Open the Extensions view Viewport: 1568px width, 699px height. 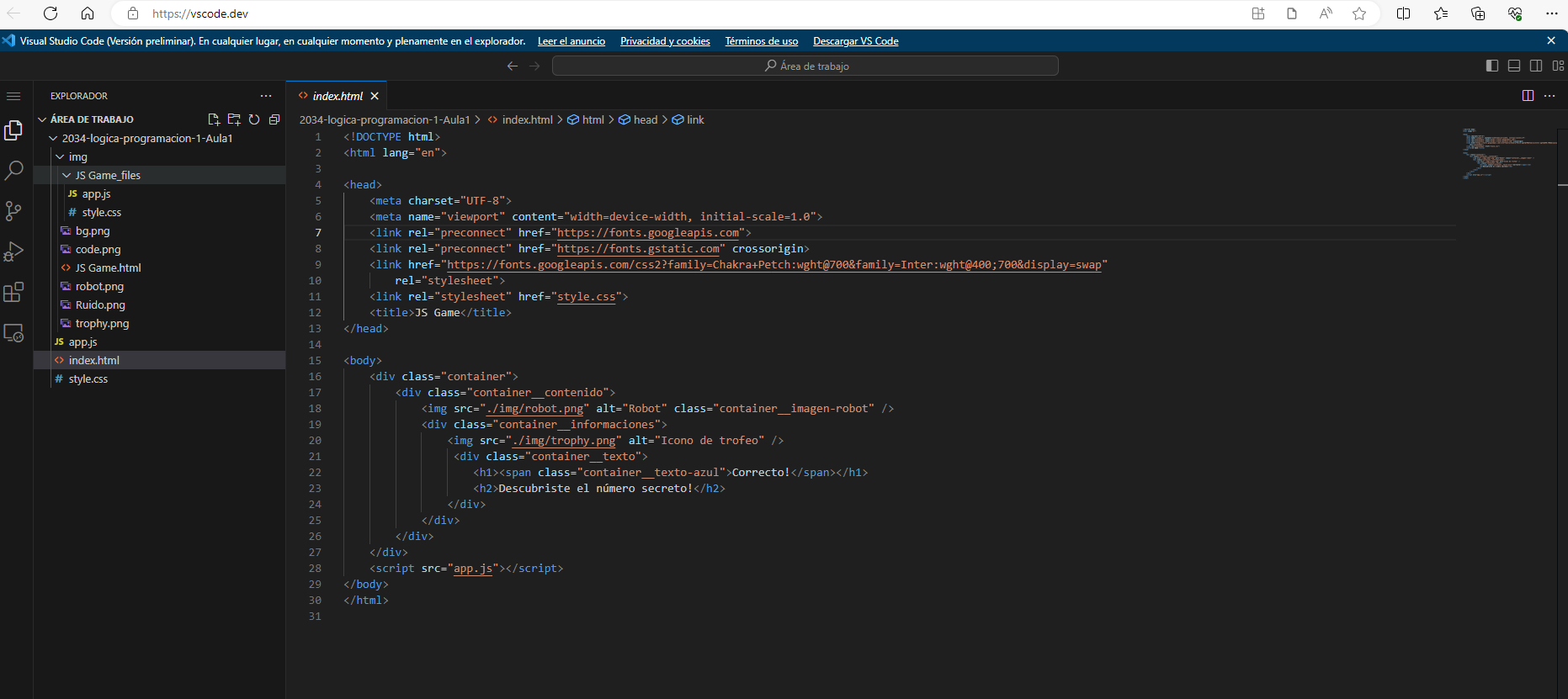13,292
